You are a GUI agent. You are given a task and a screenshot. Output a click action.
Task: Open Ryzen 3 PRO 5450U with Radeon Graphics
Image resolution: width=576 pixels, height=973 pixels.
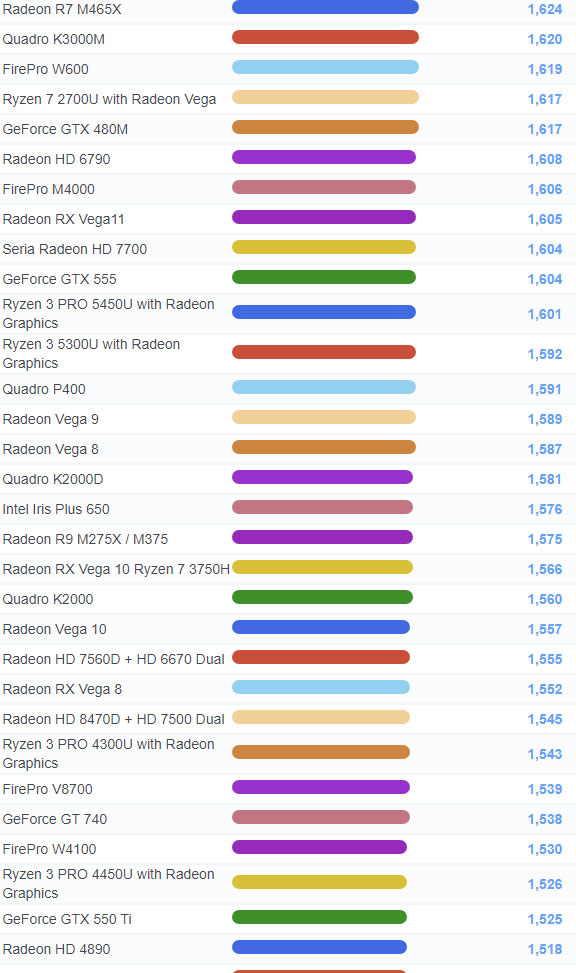(x=109, y=313)
